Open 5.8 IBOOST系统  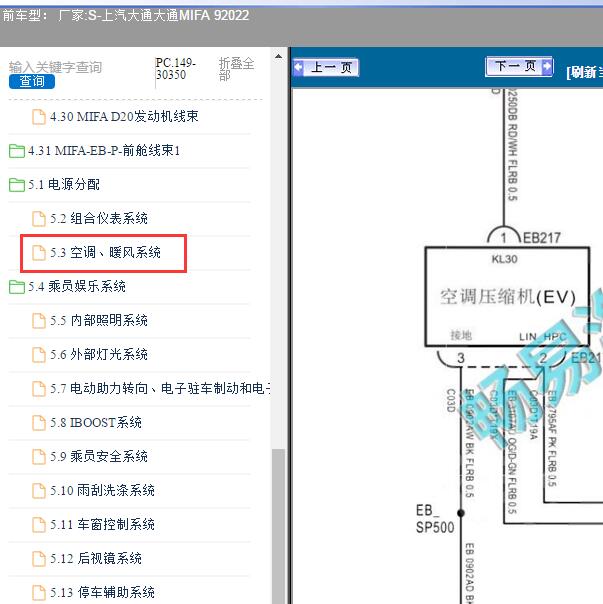pyautogui.click(x=96, y=422)
